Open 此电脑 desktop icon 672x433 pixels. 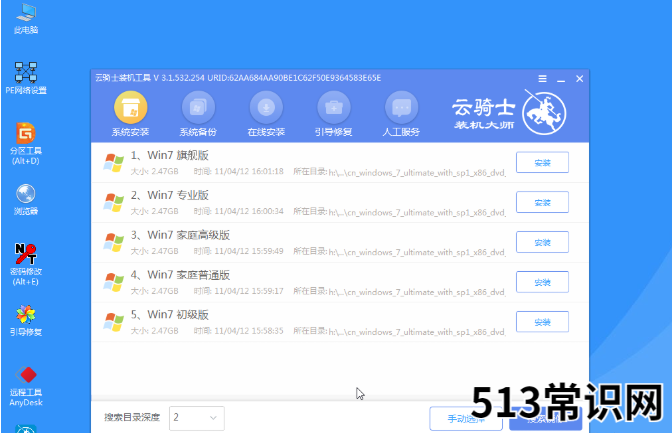[x=26, y=18]
